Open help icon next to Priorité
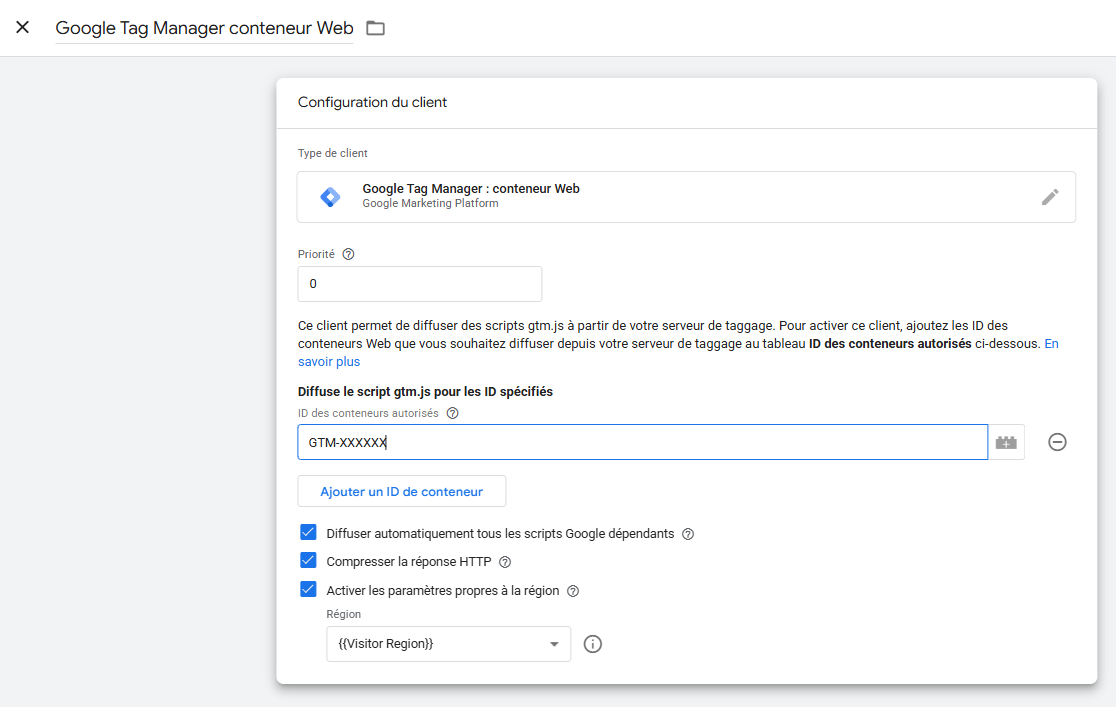 click(348, 254)
